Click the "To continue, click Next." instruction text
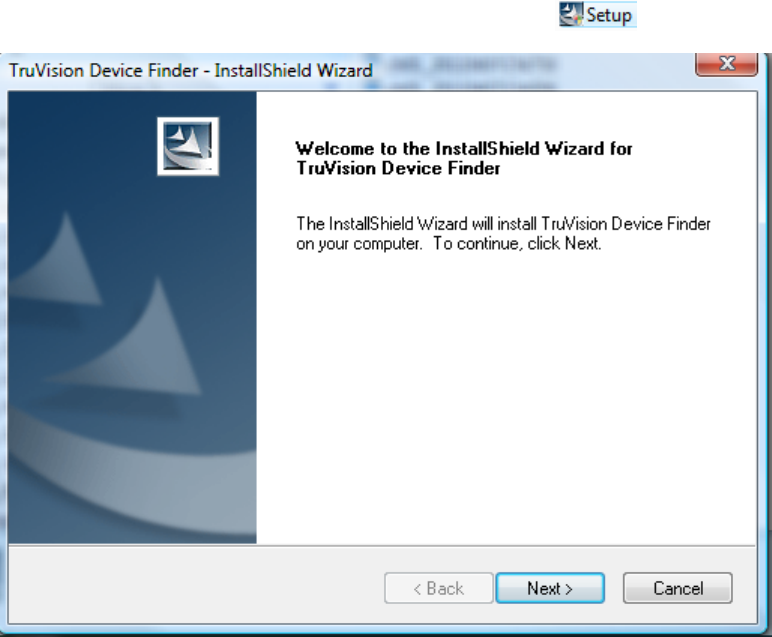 tap(517, 244)
